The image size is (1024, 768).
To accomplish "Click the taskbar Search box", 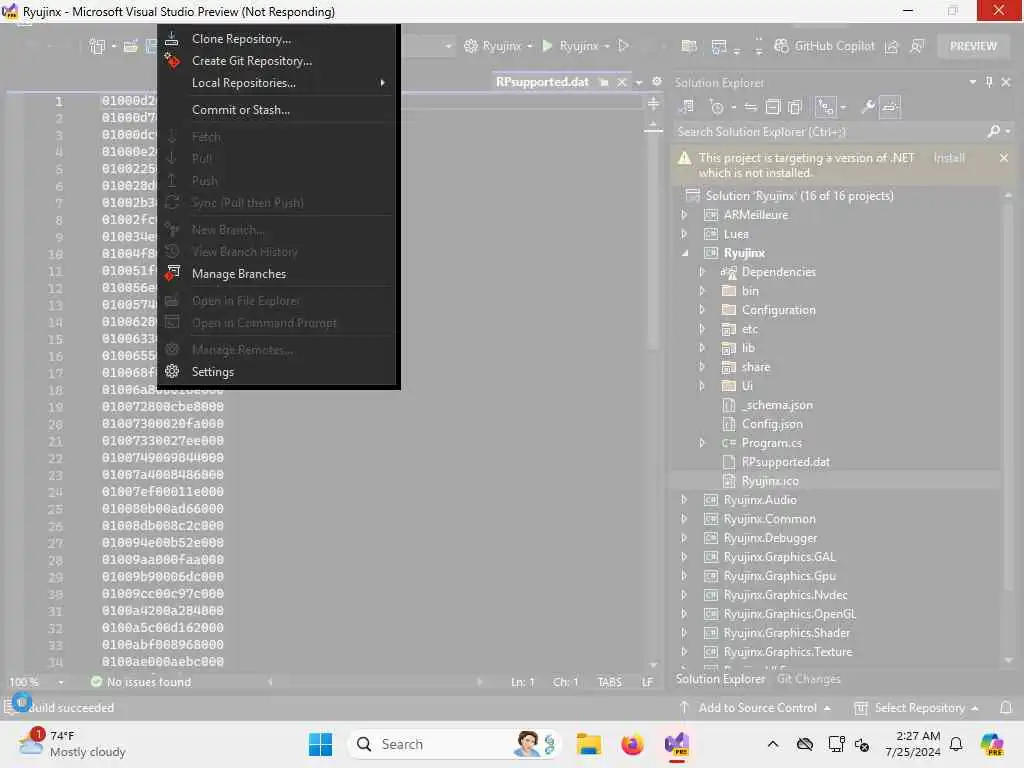I will pyautogui.click(x=455, y=744).
